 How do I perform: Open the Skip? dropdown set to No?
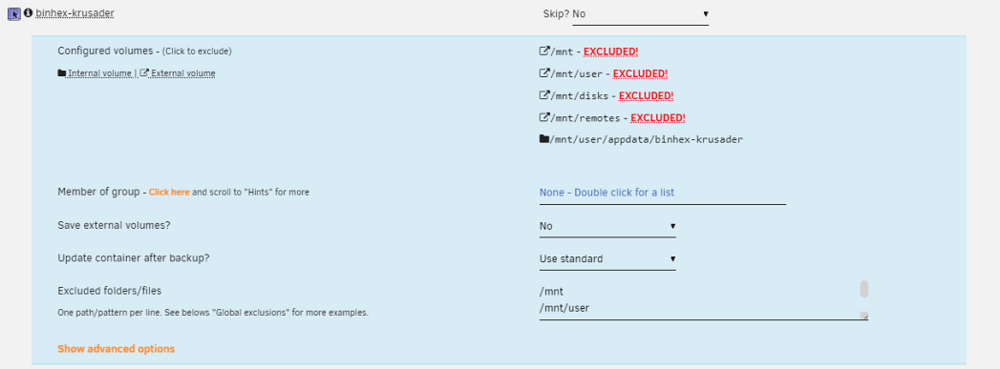(640, 14)
